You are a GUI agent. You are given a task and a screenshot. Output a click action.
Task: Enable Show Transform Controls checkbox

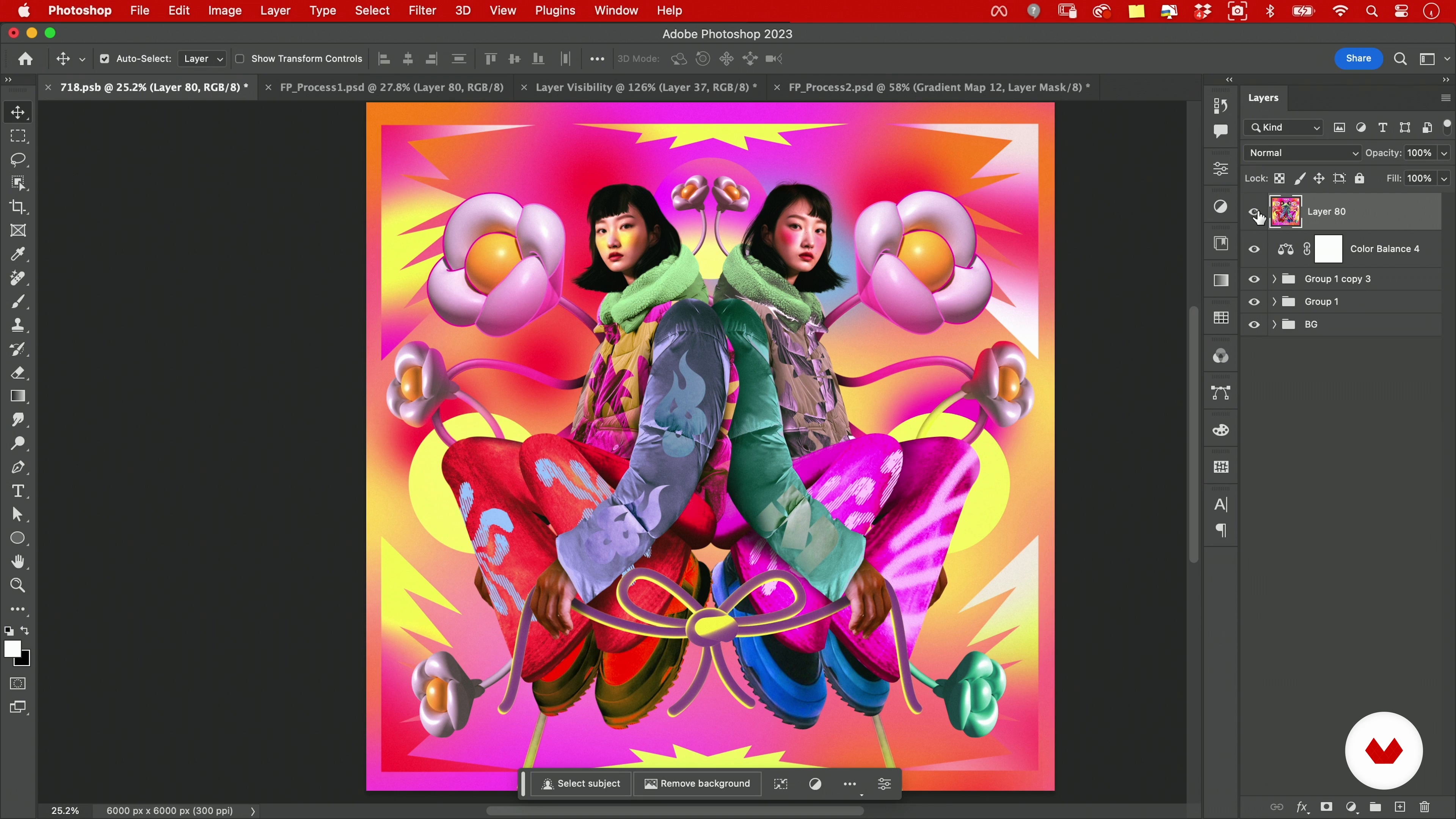click(x=240, y=59)
